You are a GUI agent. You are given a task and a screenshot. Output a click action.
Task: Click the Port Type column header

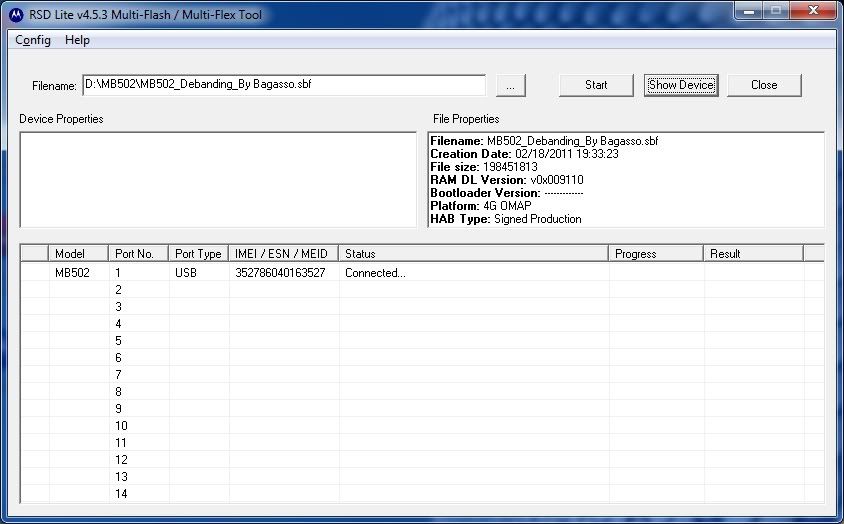tap(199, 254)
